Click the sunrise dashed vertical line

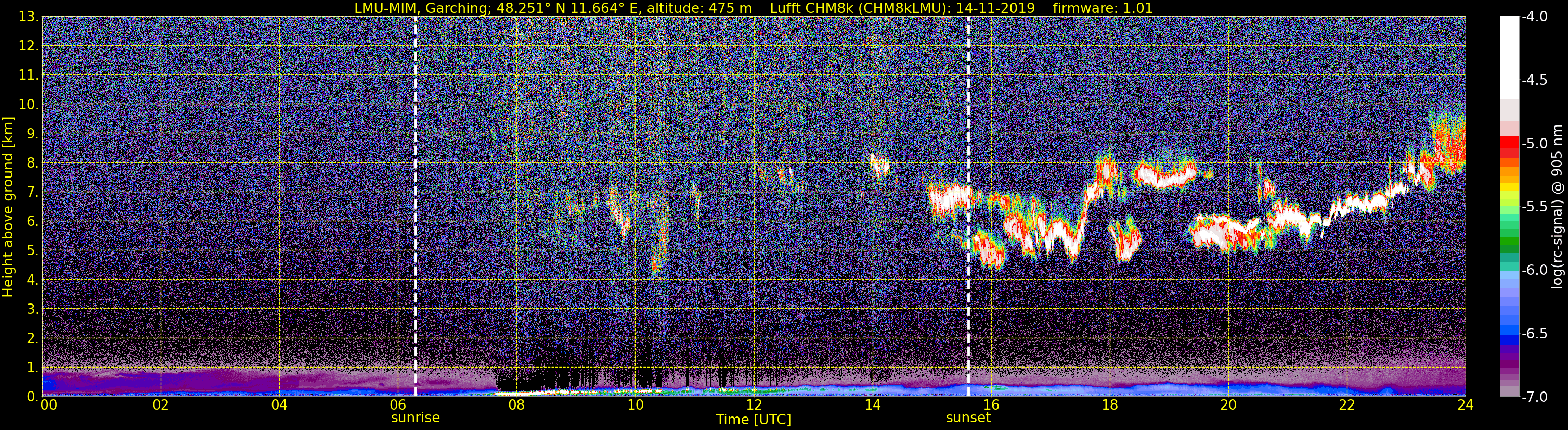[416, 207]
